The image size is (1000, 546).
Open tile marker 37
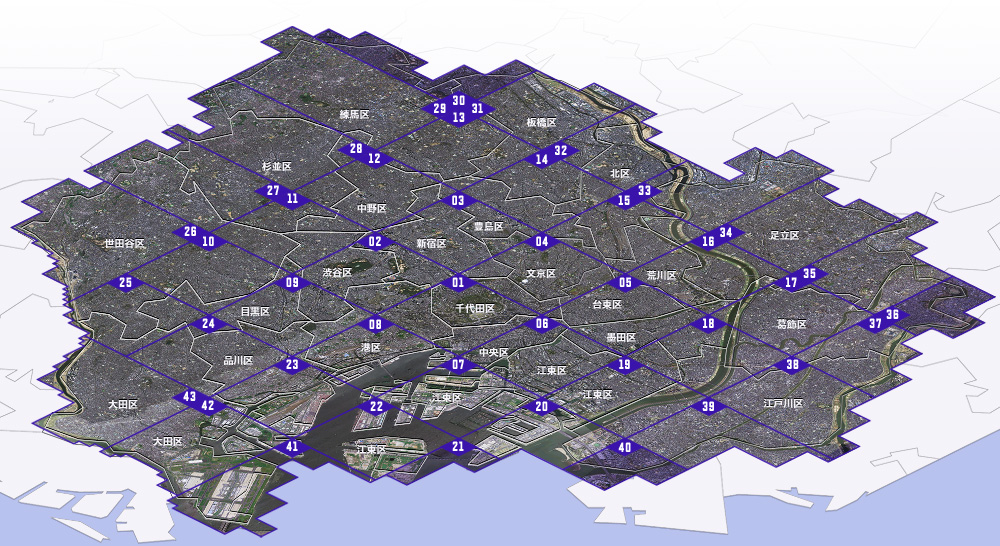(875, 323)
